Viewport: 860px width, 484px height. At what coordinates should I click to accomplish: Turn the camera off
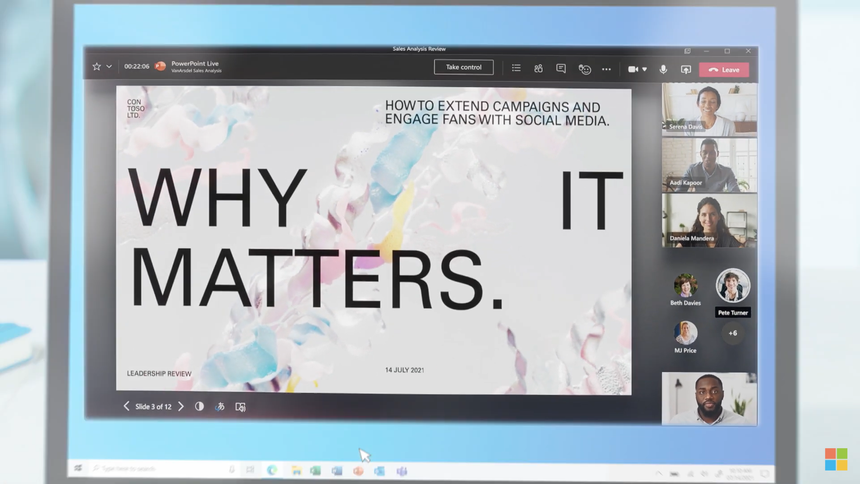click(x=632, y=69)
